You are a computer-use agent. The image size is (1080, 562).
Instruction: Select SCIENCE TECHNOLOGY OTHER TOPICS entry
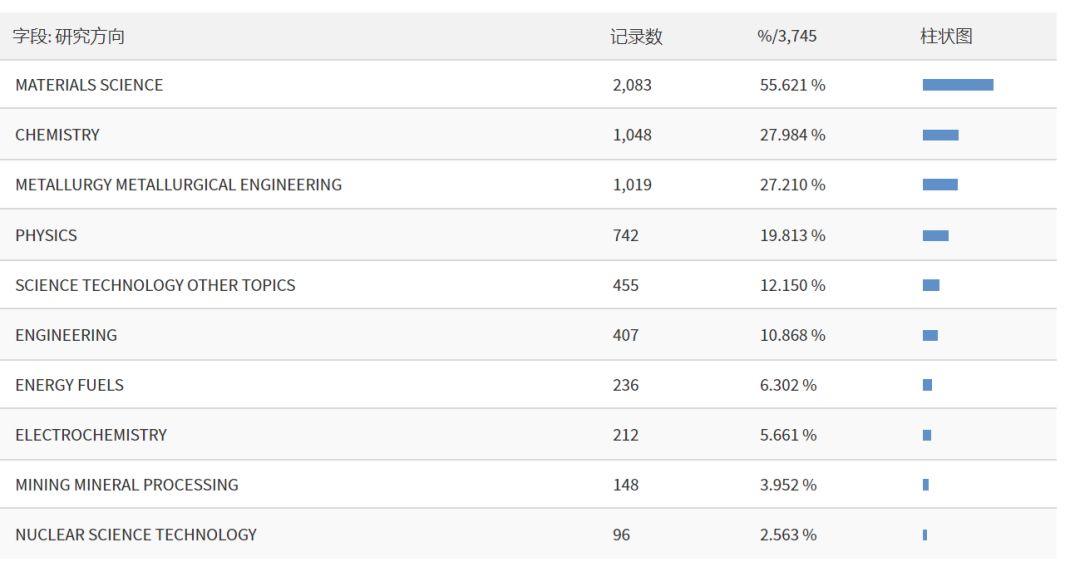pos(155,285)
